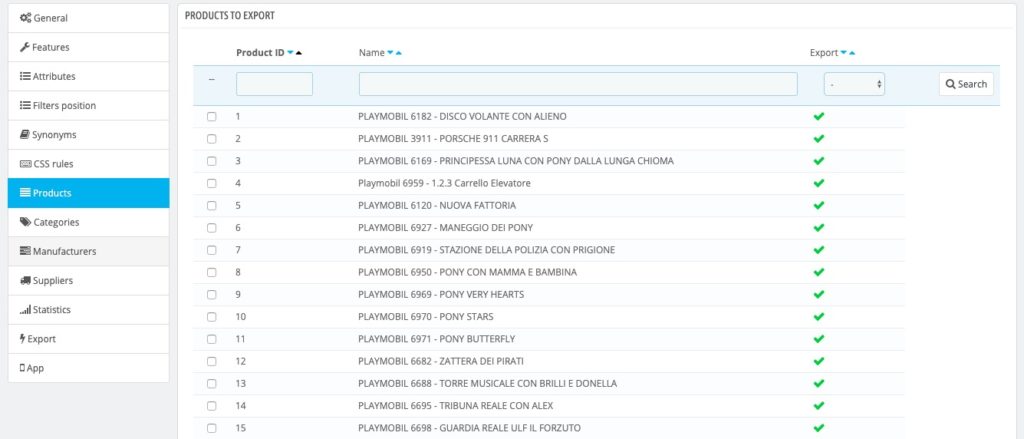Screen dimensions: 1024x439
Task: Check the box for product ID 12
Action: [x=212, y=361]
